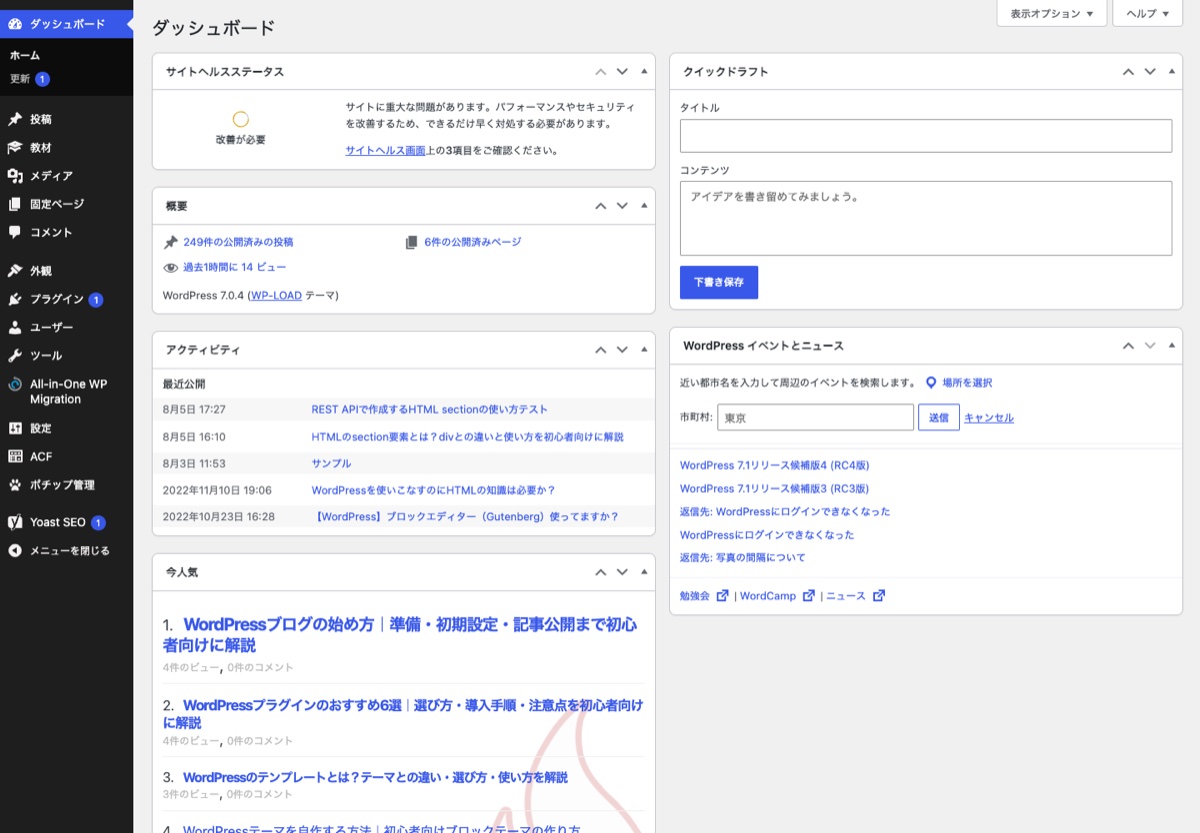Screen dimensions: 1200x833
Task: Move アクティビティ widget up with arrow
Action: (x=600, y=350)
